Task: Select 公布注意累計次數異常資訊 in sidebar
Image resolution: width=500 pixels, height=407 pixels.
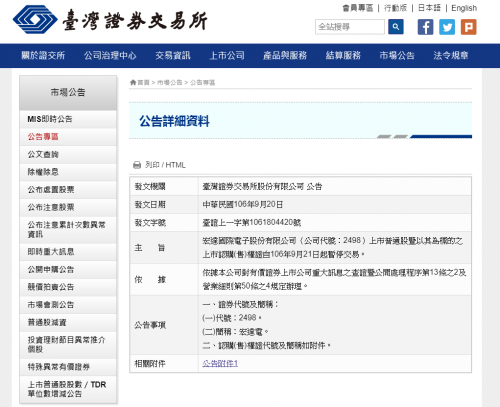Action: [68, 230]
